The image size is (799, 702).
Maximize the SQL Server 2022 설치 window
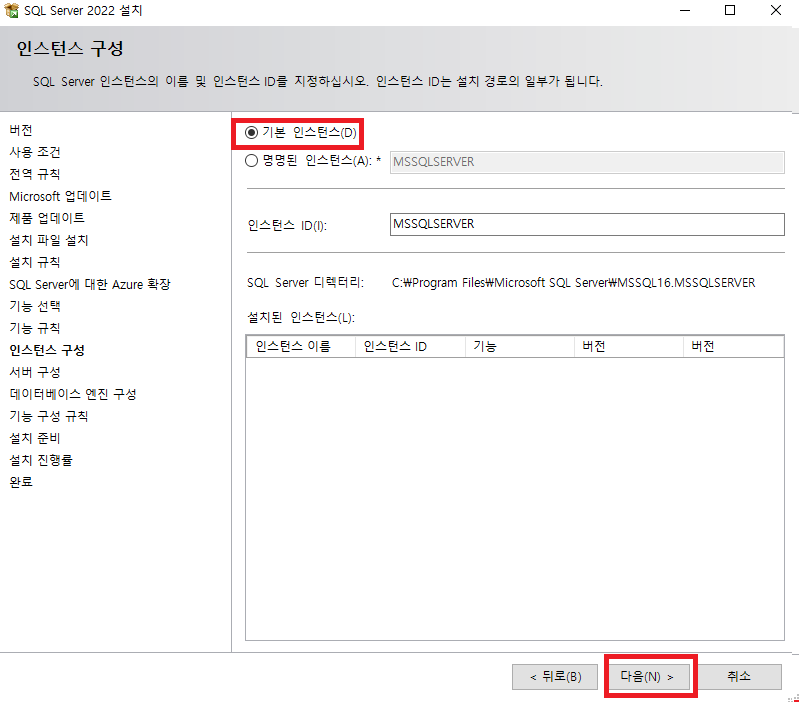(x=730, y=10)
